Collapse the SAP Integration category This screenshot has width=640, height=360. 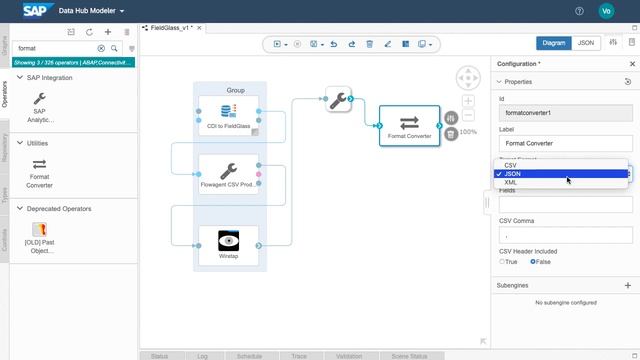(20, 77)
